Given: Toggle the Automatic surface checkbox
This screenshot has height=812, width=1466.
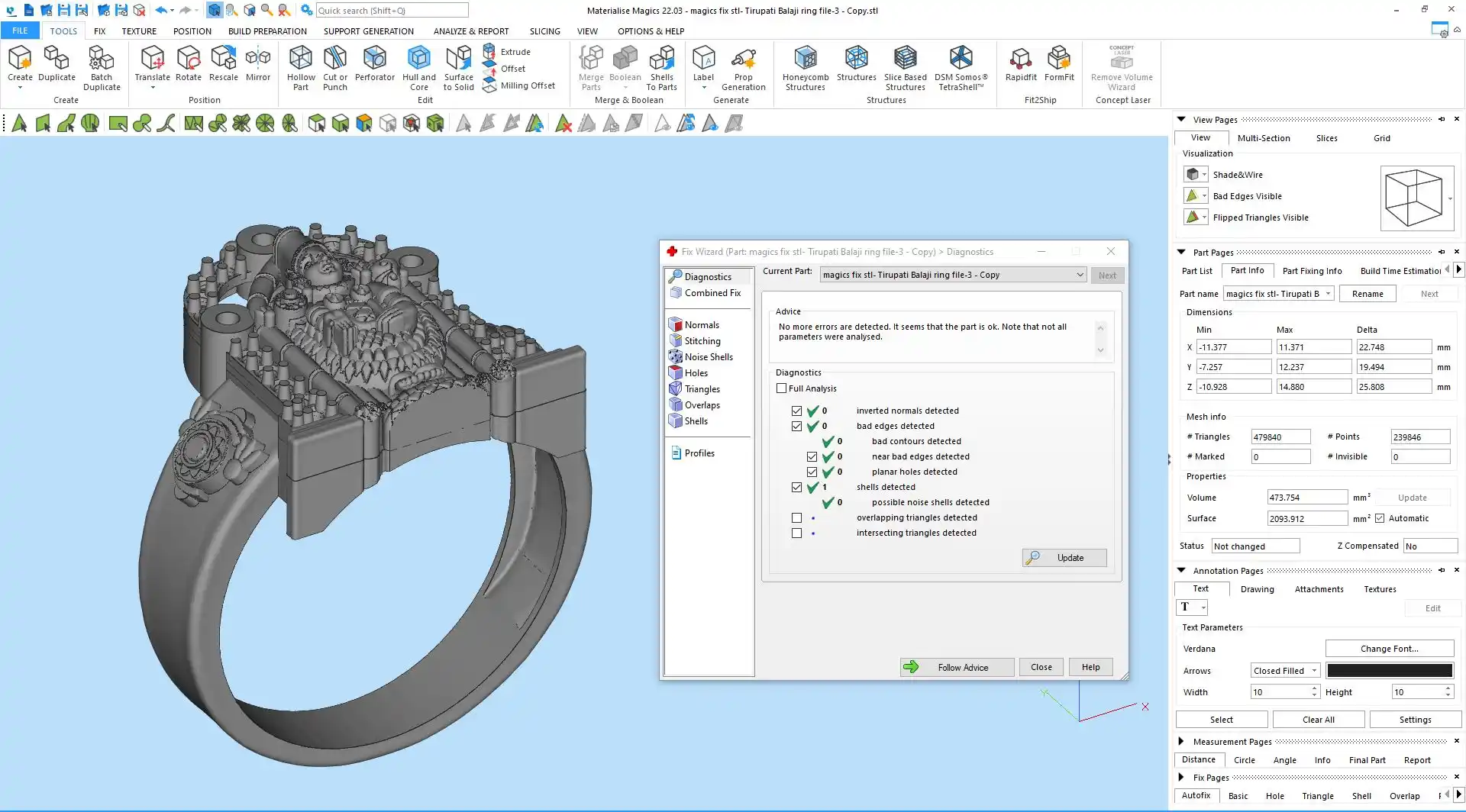Looking at the screenshot, I should [x=1380, y=519].
